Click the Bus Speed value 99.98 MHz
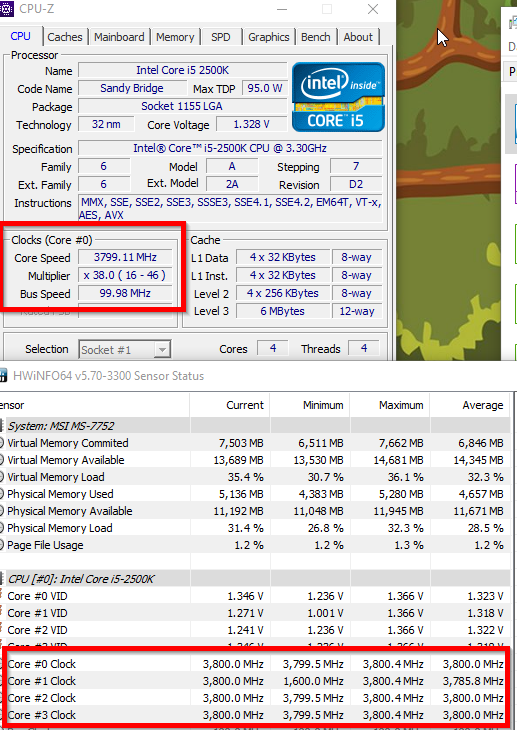 [125, 293]
